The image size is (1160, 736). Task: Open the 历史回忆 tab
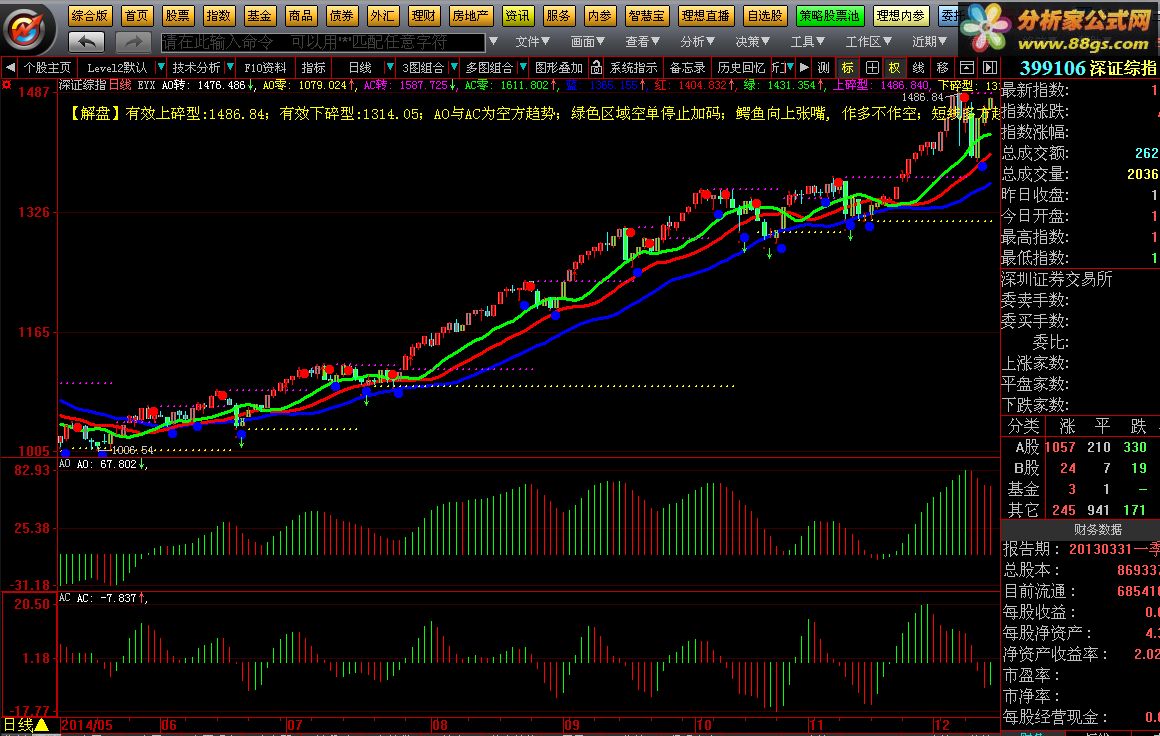[x=741, y=67]
